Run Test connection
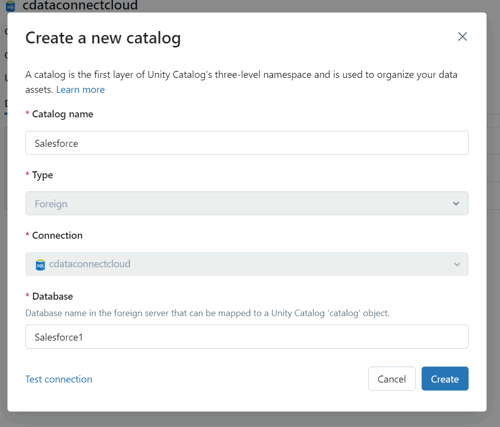500x427 pixels. click(x=59, y=379)
